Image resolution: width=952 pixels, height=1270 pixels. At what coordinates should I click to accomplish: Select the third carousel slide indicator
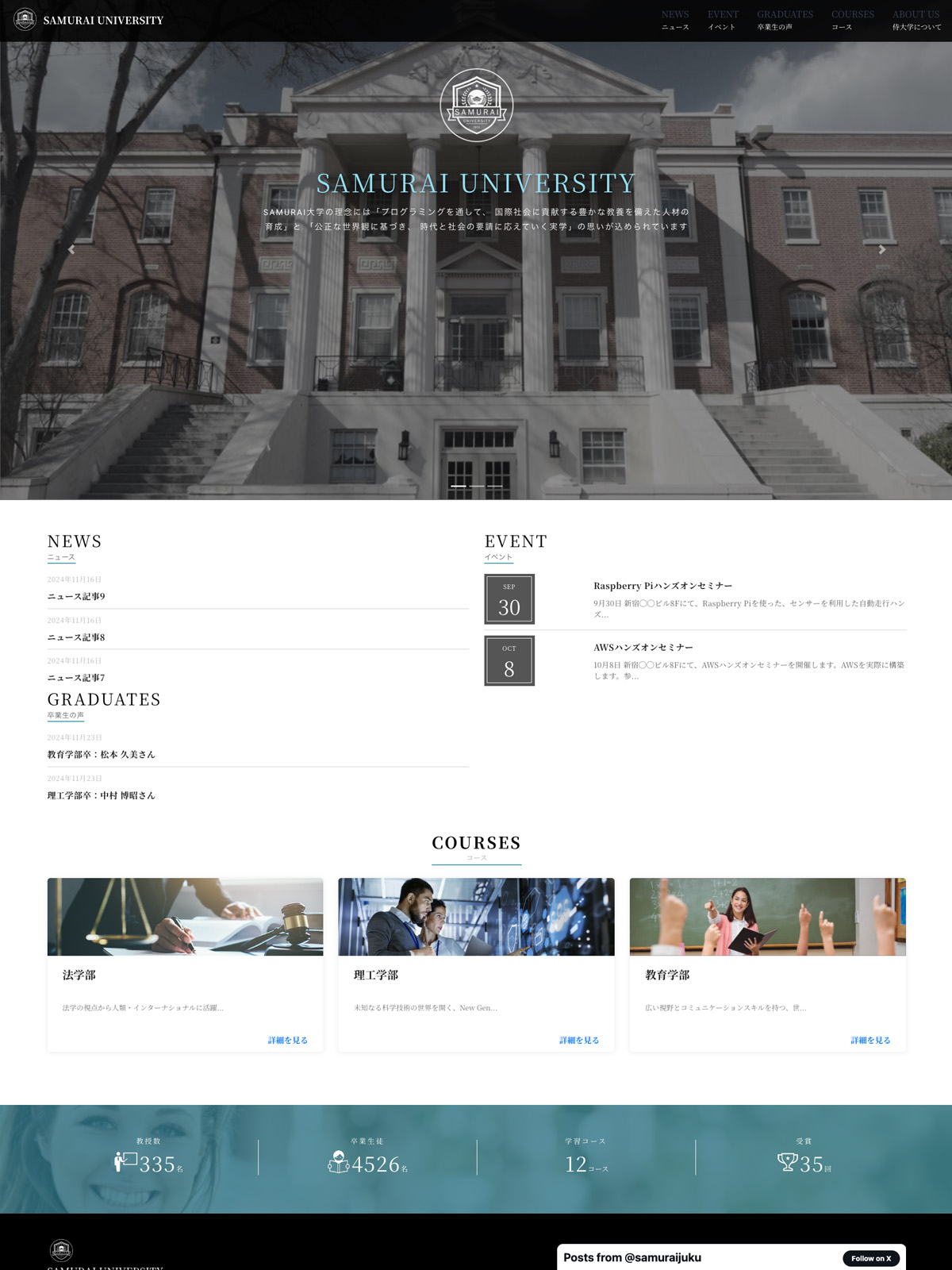(494, 486)
